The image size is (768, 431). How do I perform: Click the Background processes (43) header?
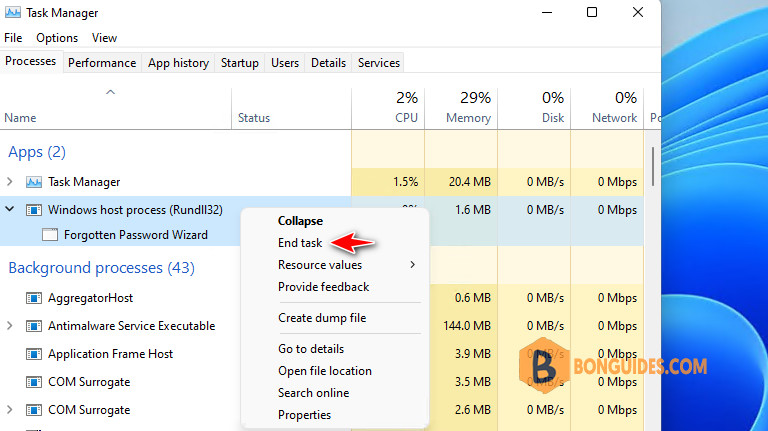tap(101, 268)
